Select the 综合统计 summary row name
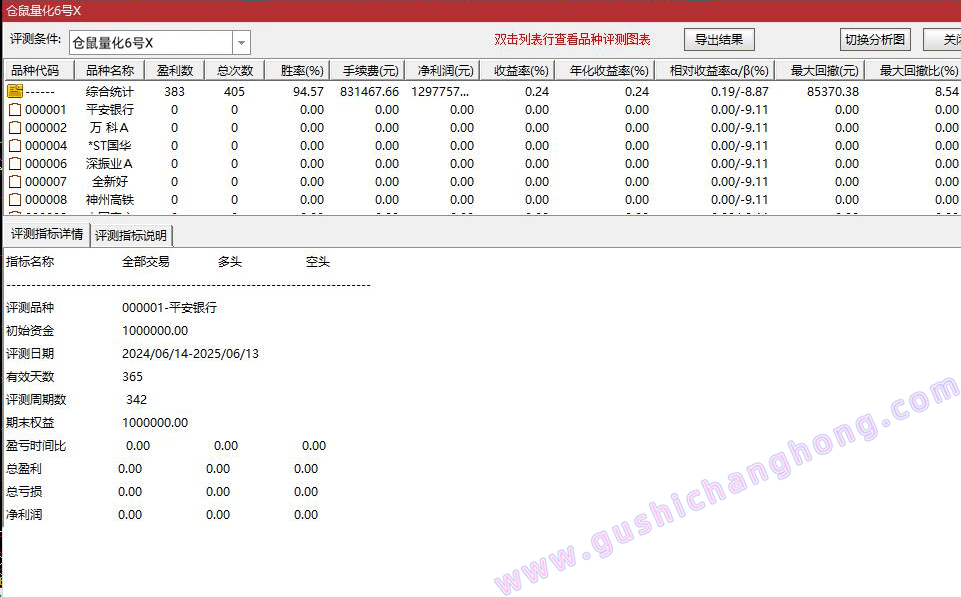Screen dimensions: 961x597 pyautogui.click(x=110, y=91)
